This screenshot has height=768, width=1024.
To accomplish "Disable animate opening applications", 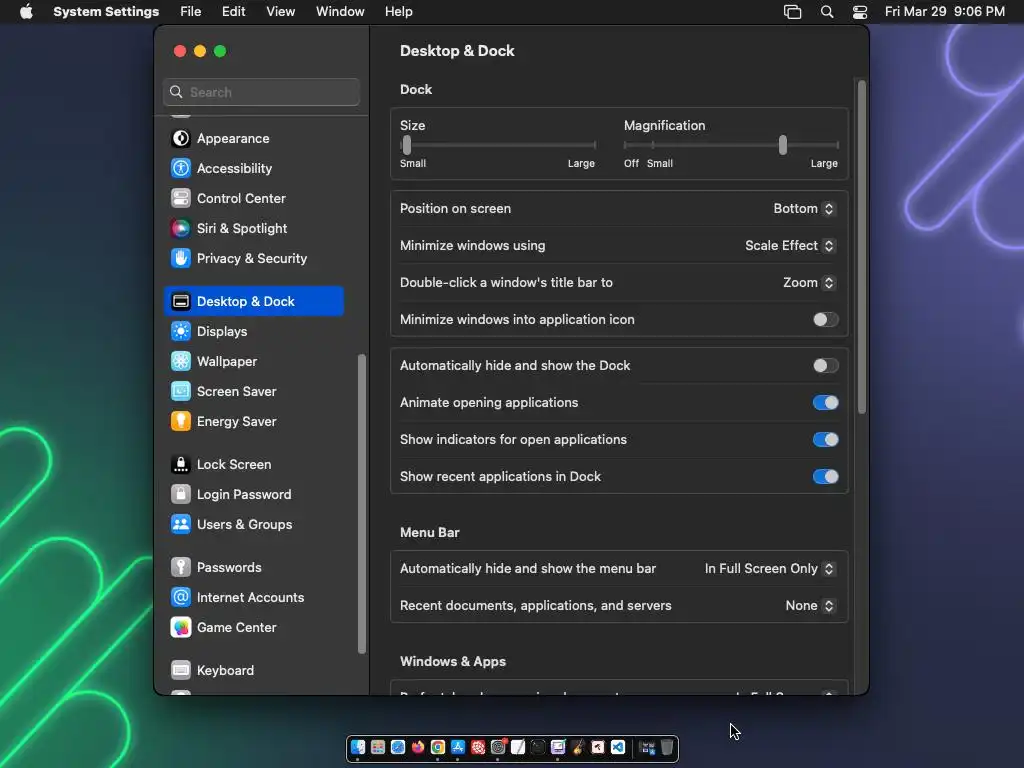I will [x=825, y=403].
